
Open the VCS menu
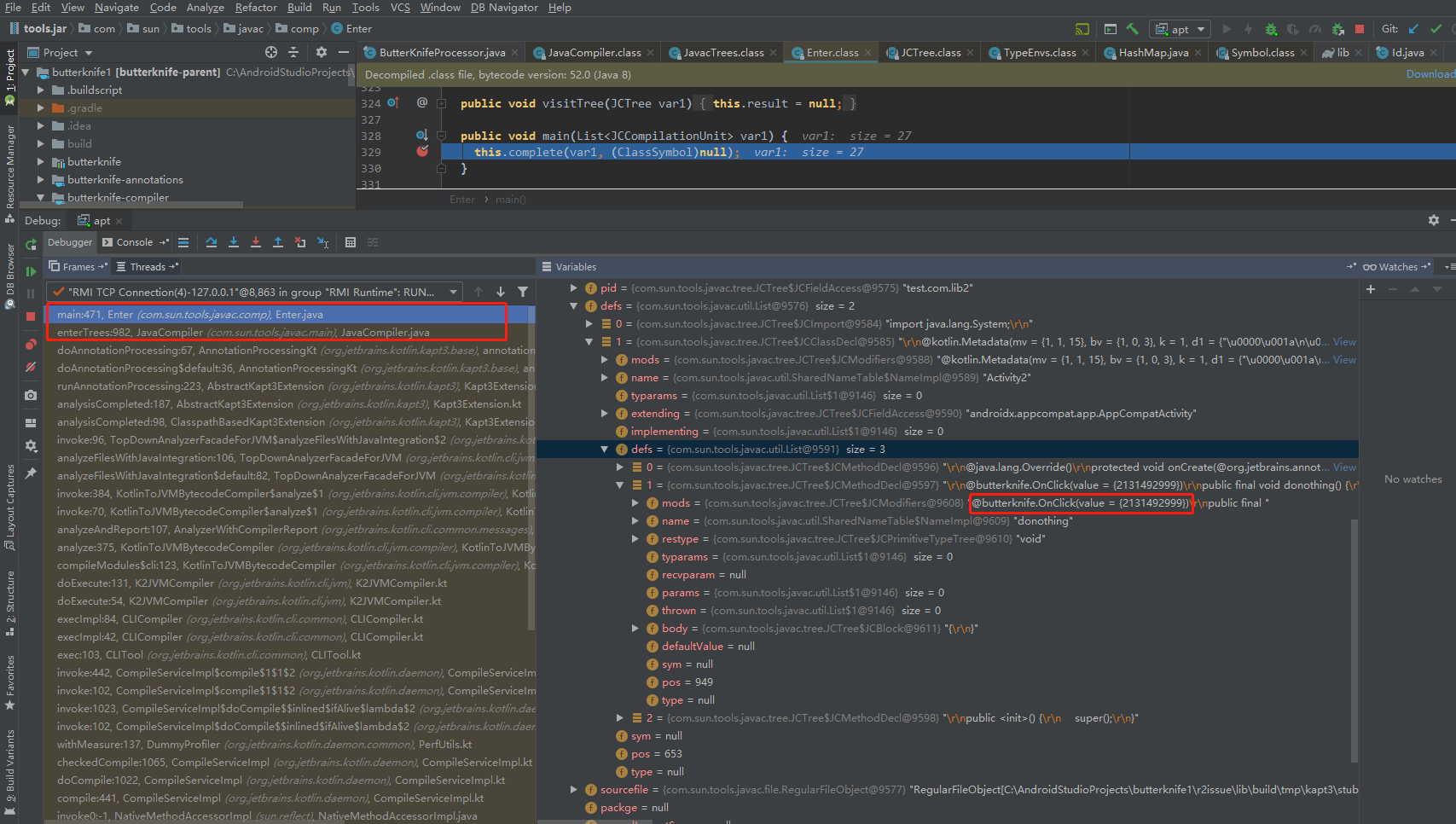tap(400, 8)
